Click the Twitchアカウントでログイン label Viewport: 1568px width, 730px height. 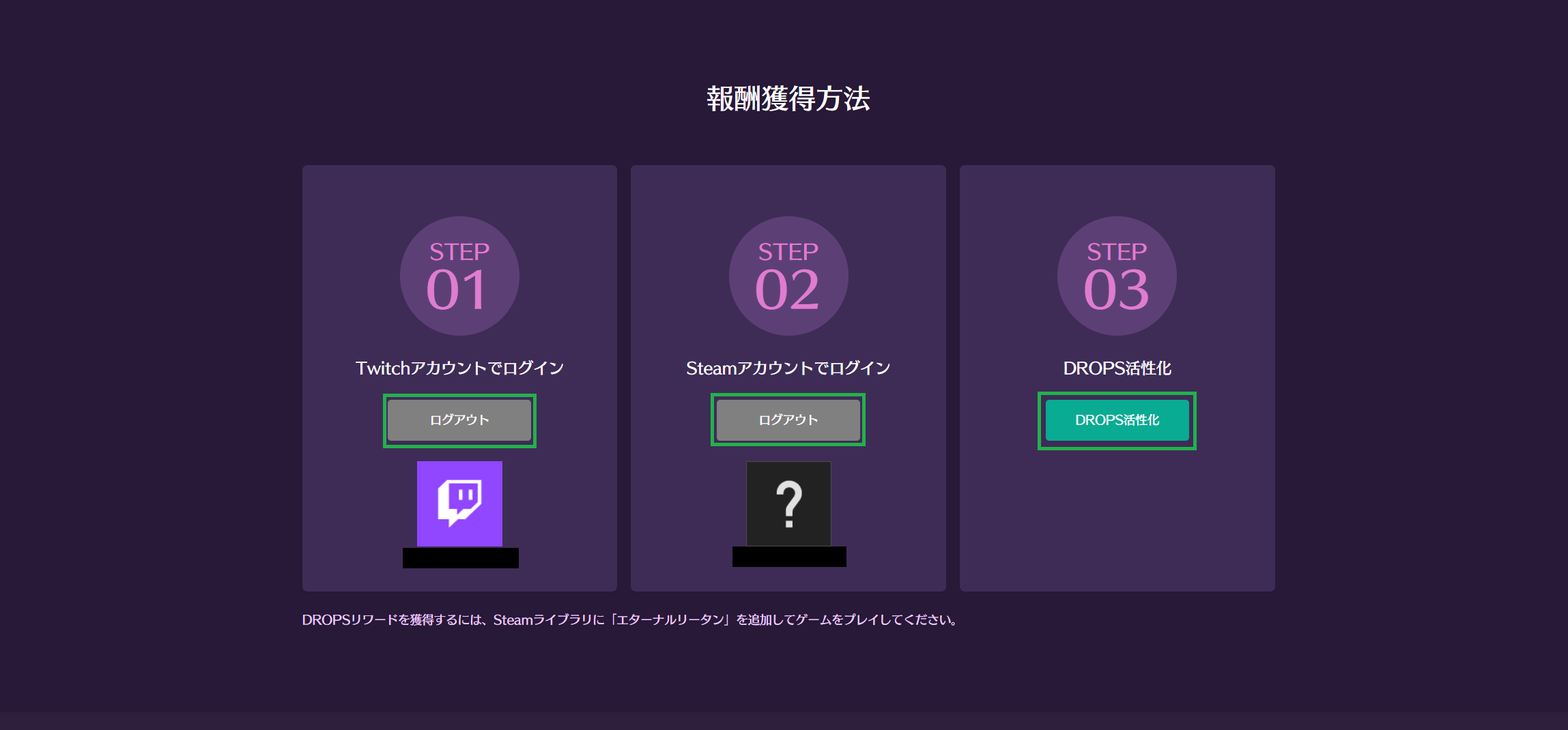(459, 368)
